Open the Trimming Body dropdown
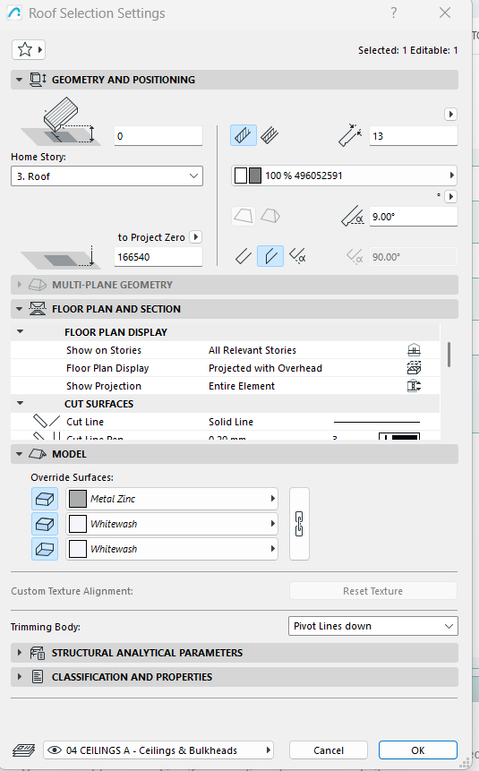The width and height of the screenshot is (479, 771). [373, 626]
